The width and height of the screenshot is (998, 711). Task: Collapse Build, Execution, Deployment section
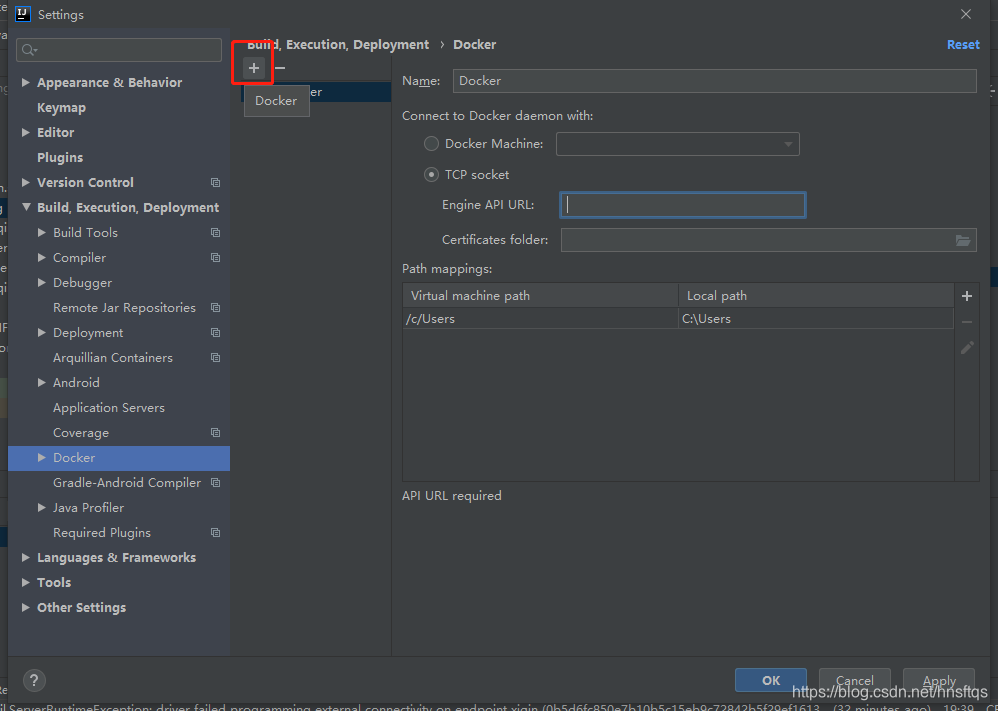(26, 208)
